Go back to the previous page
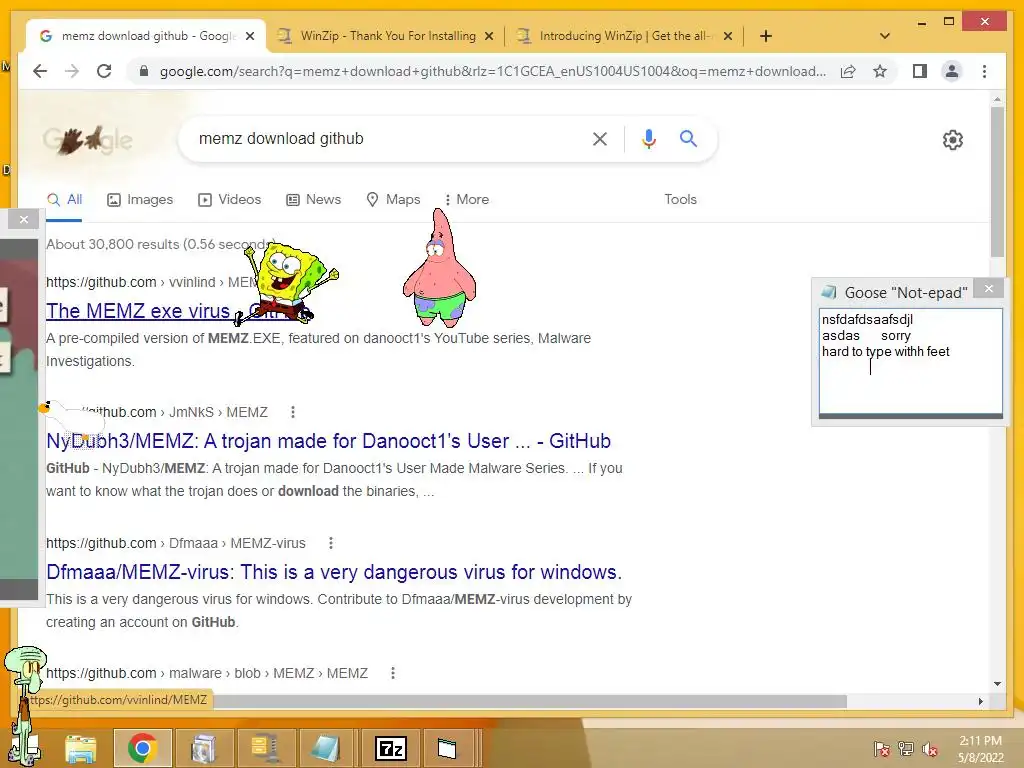 pyautogui.click(x=40, y=71)
